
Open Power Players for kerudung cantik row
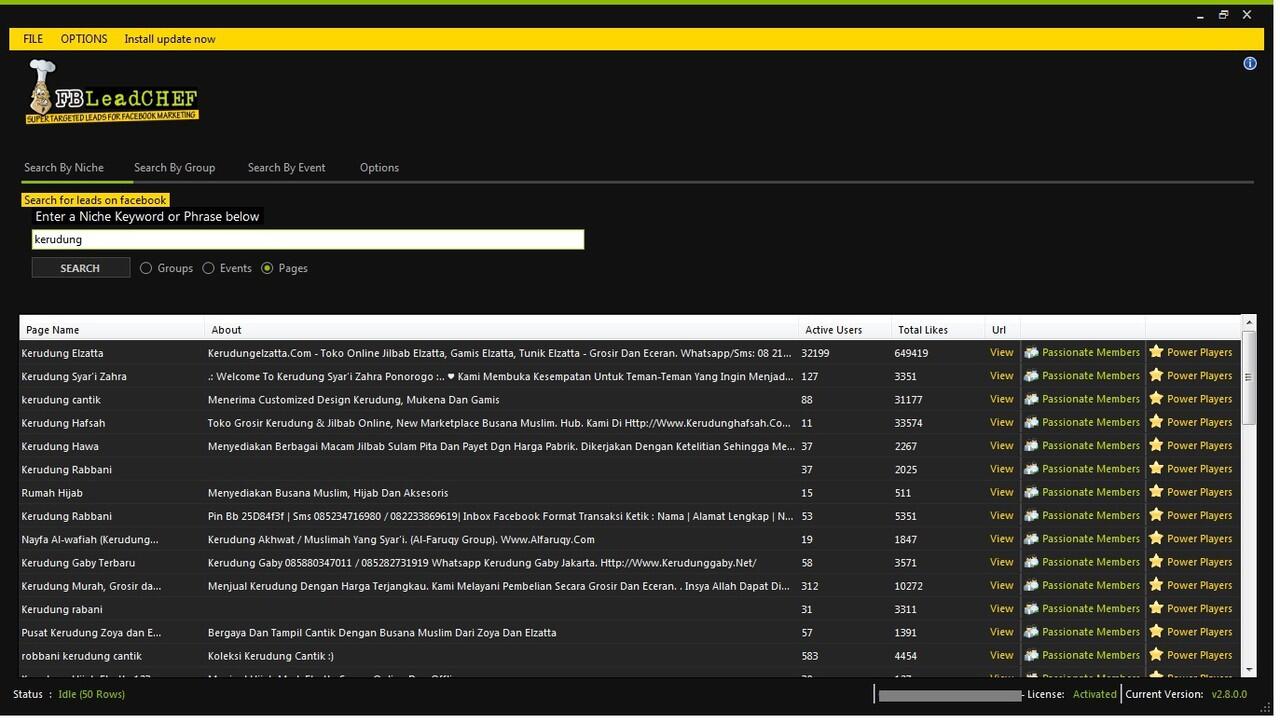tap(1190, 399)
